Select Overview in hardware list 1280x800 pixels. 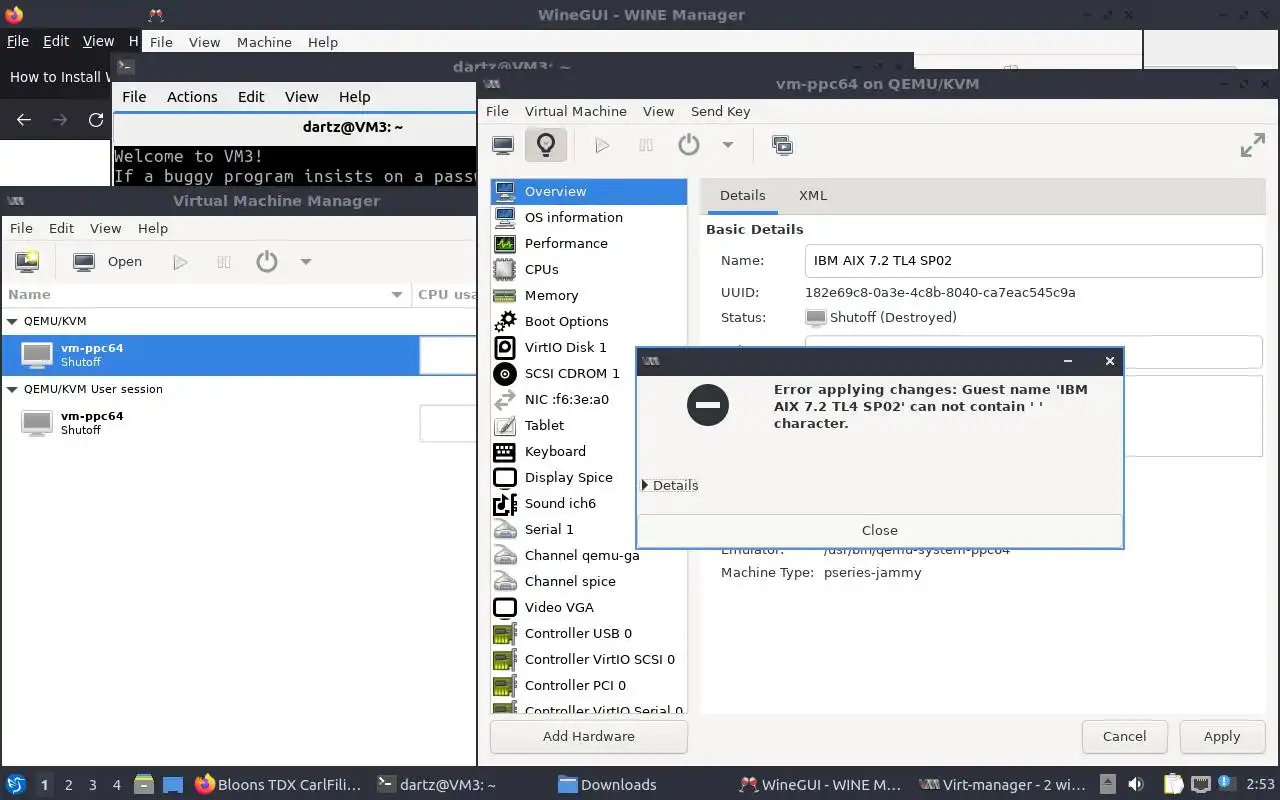pyautogui.click(x=589, y=191)
